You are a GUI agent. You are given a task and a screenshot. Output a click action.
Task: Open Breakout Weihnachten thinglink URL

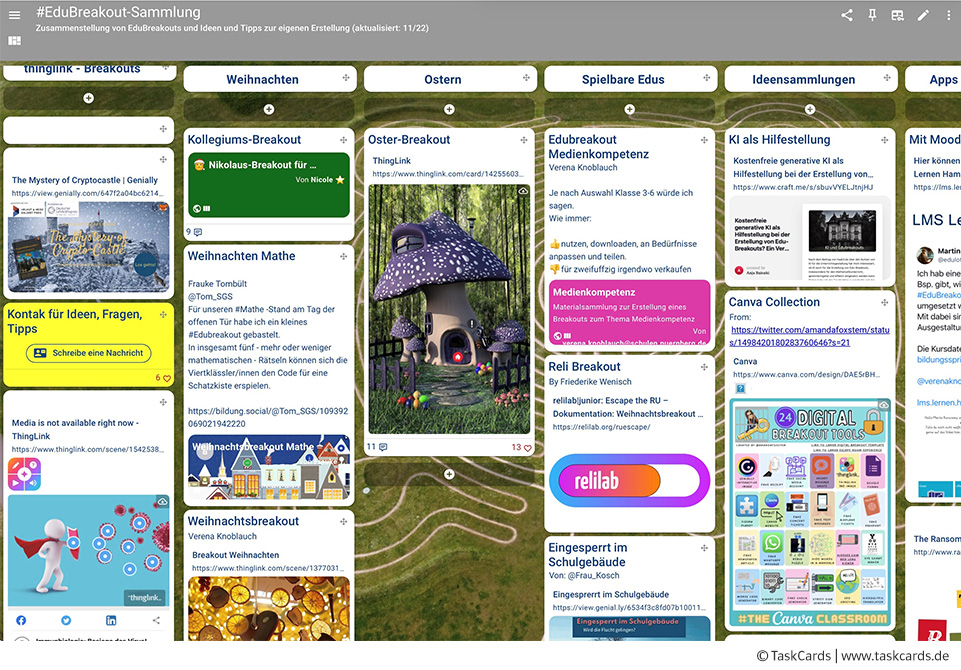[x=268, y=568]
